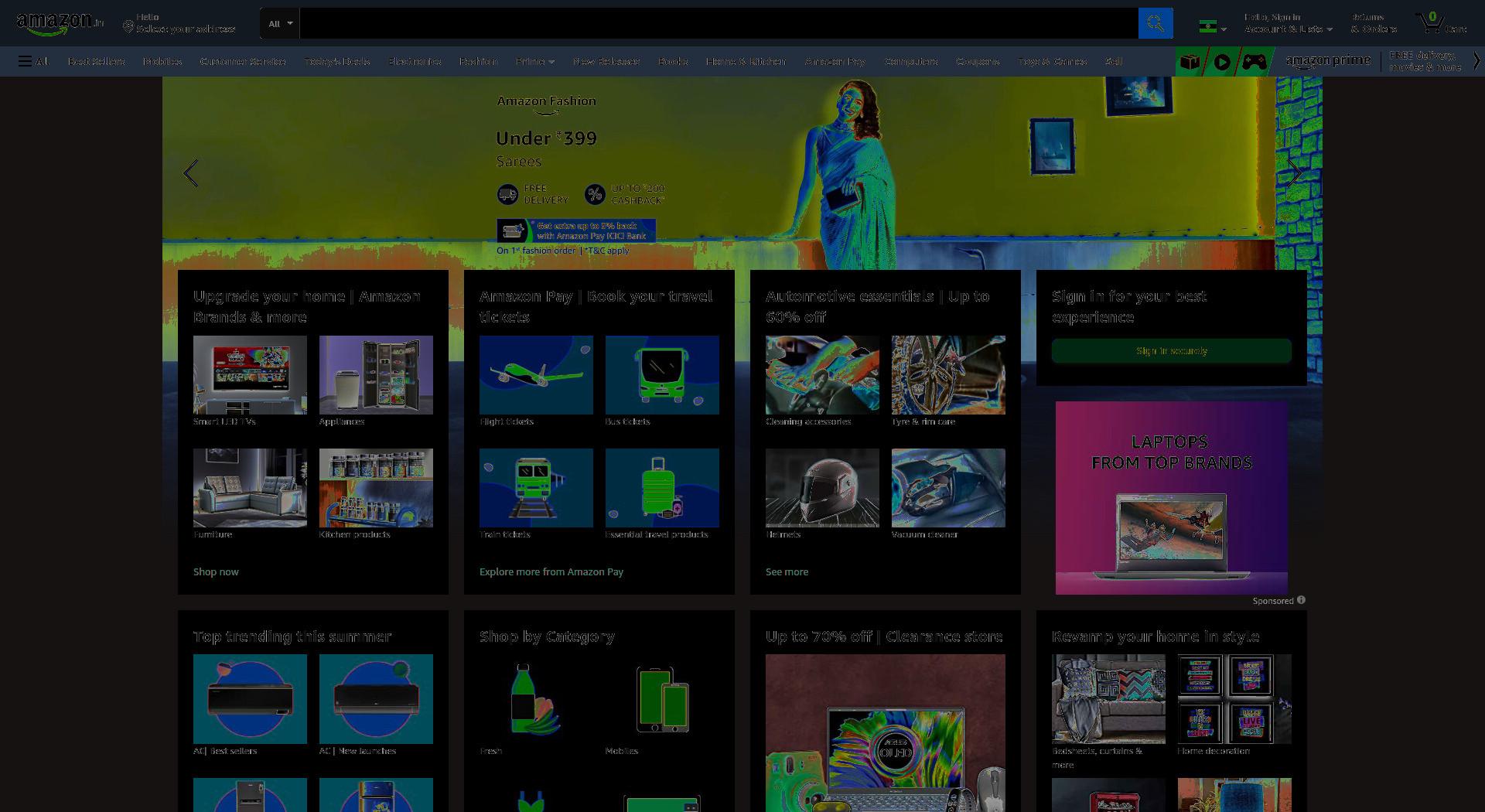Open Electronics nav item
The image size is (1485, 812).
(415, 61)
